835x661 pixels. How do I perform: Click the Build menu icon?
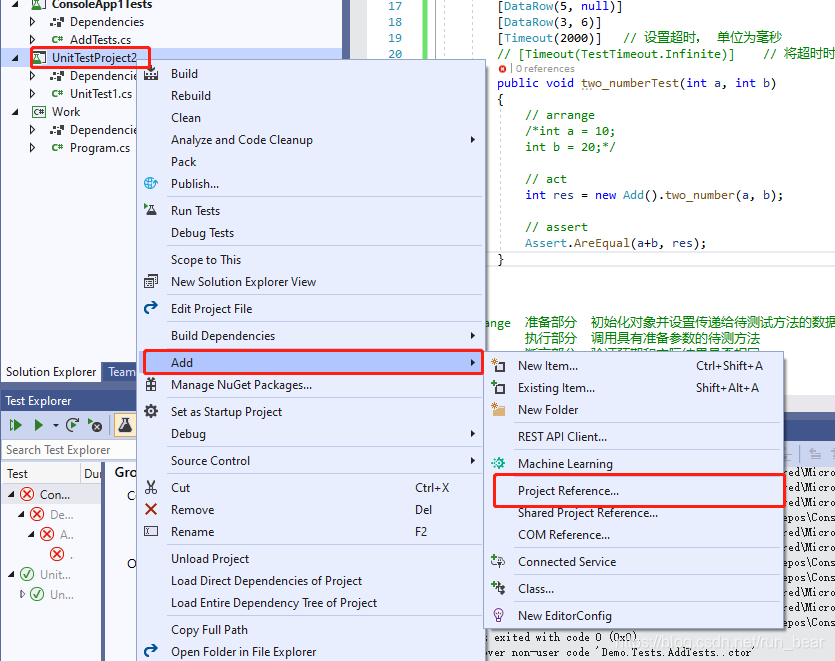point(151,74)
